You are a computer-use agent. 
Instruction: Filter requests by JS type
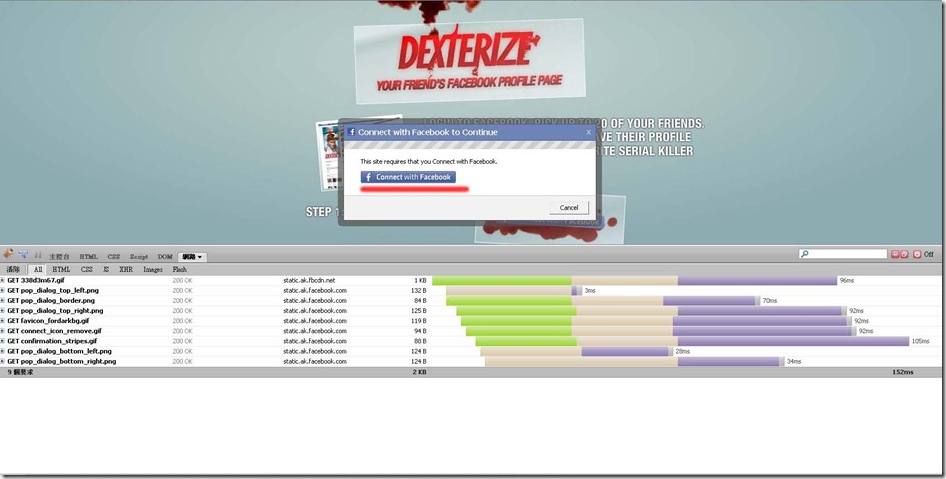[106, 270]
